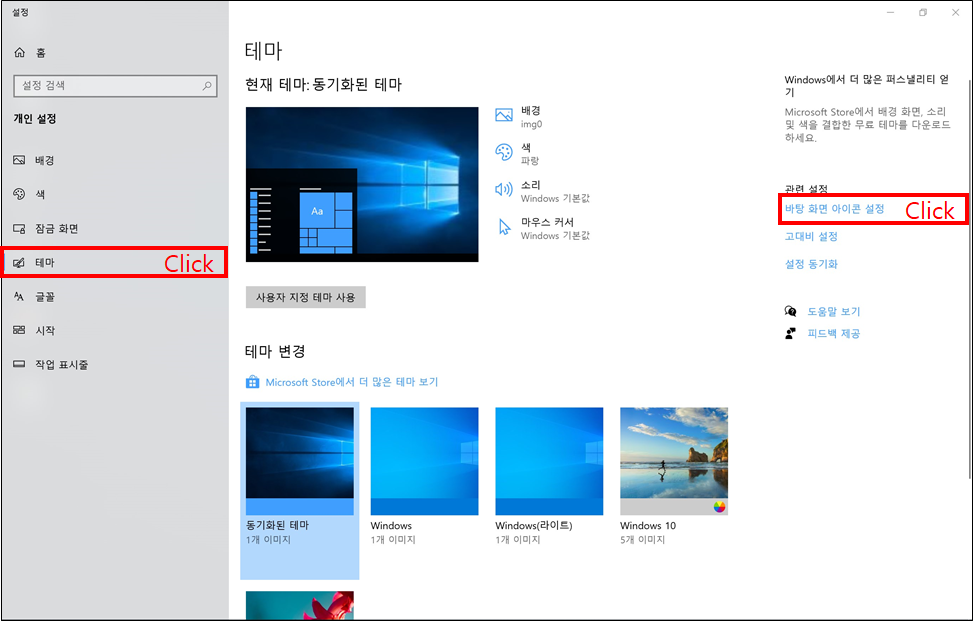Go to 홈 settings page

click(114, 53)
